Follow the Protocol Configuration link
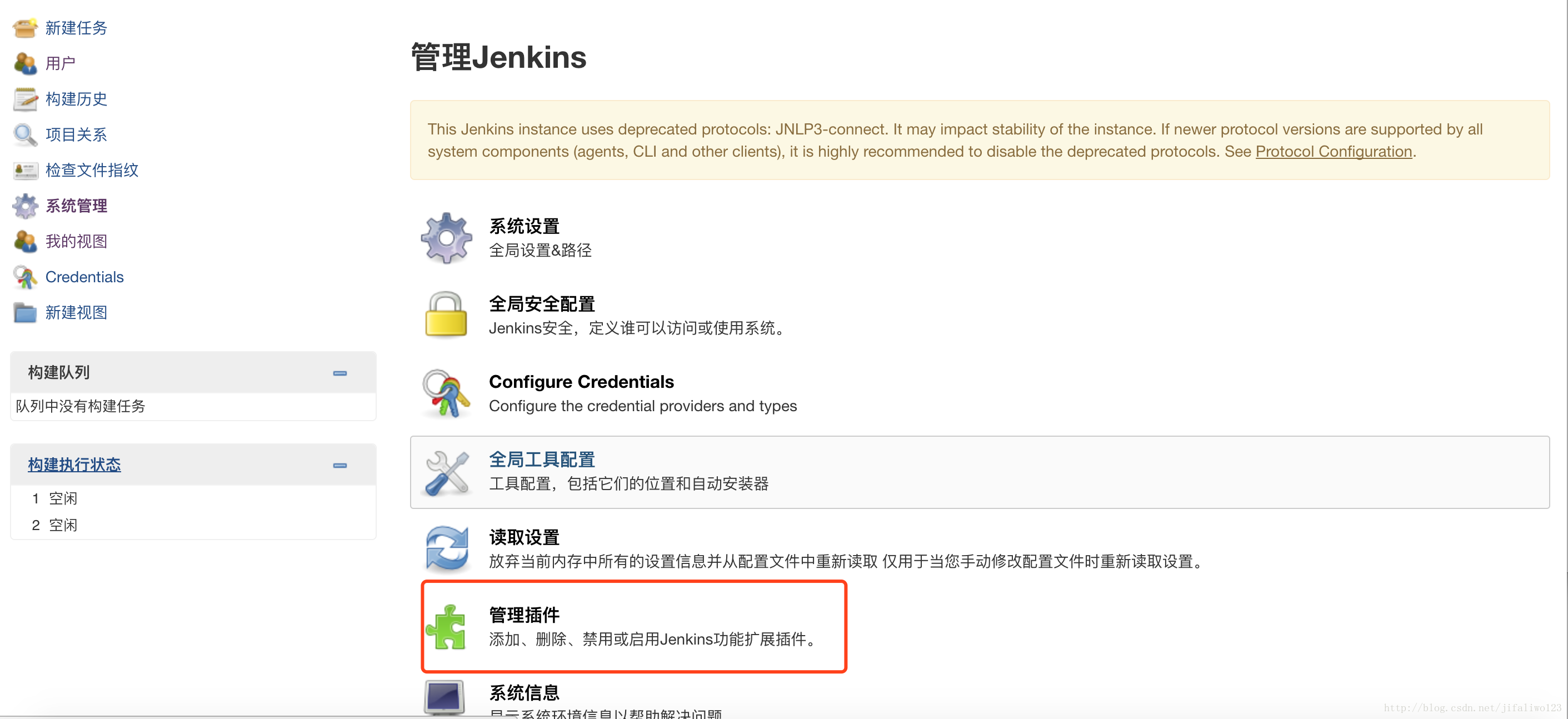Viewport: 1568px width, 719px height. pyautogui.click(x=1334, y=152)
